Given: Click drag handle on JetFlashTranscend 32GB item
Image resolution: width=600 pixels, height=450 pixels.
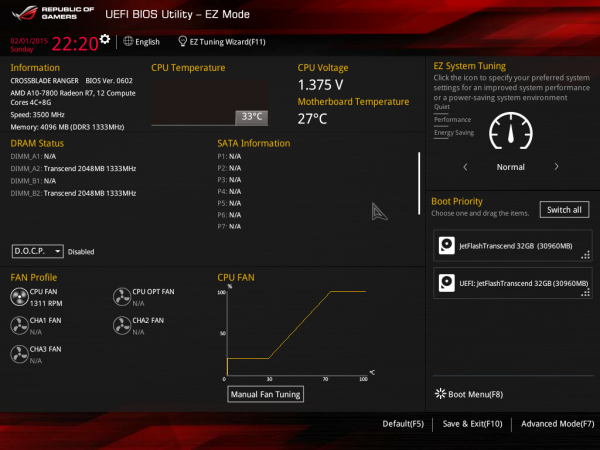Looking at the screenshot, I should click(x=585, y=255).
